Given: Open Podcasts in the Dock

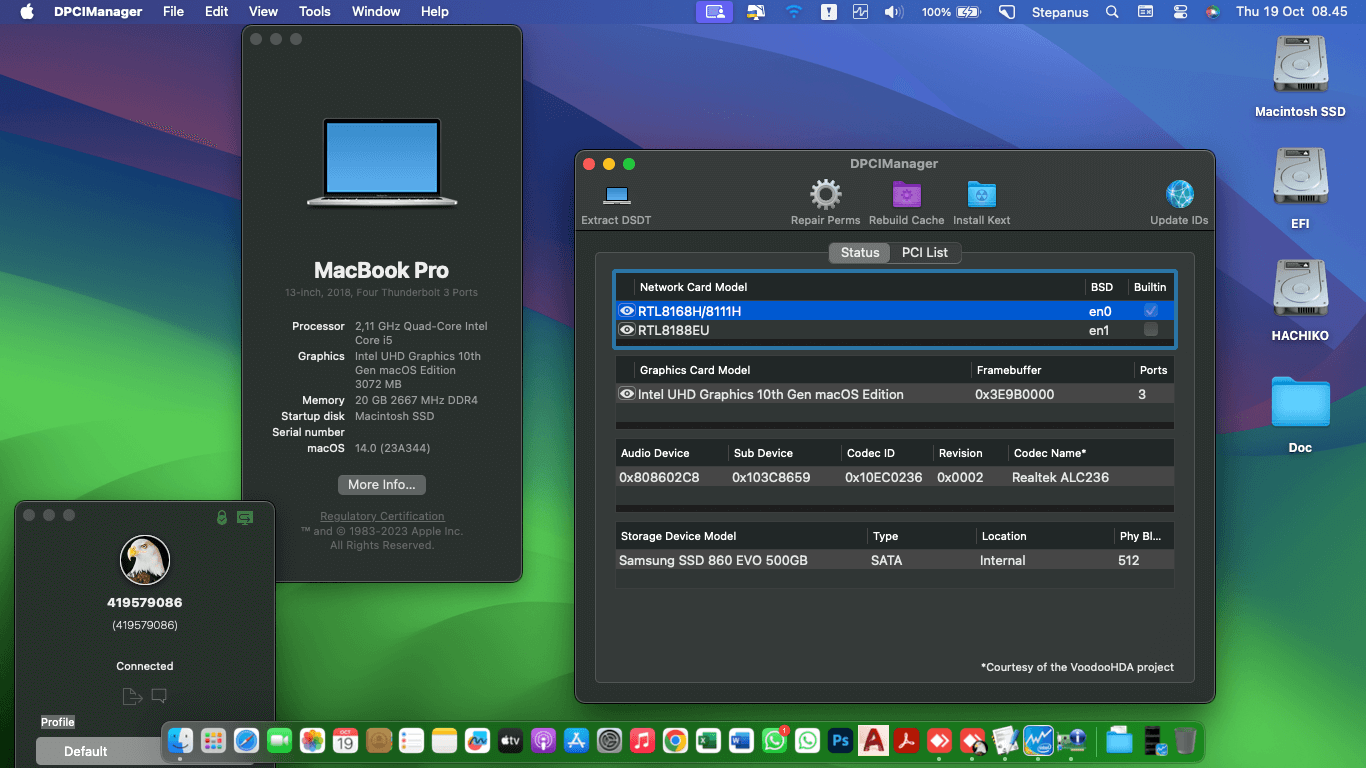Looking at the screenshot, I should (x=543, y=741).
